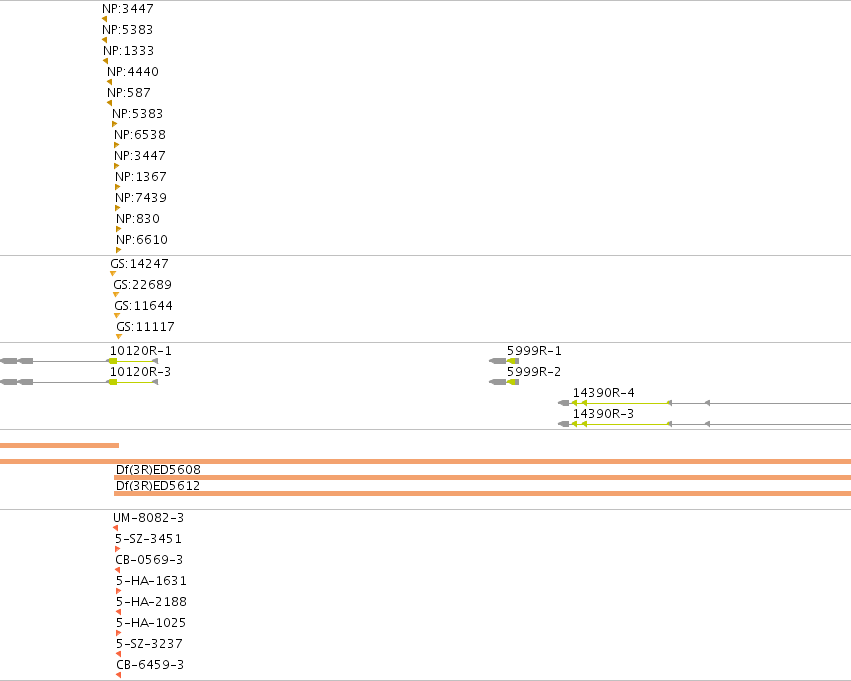The width and height of the screenshot is (851, 681).
Task: Click the red marker below UM-8082-3
Action: pyautogui.click(x=116, y=528)
